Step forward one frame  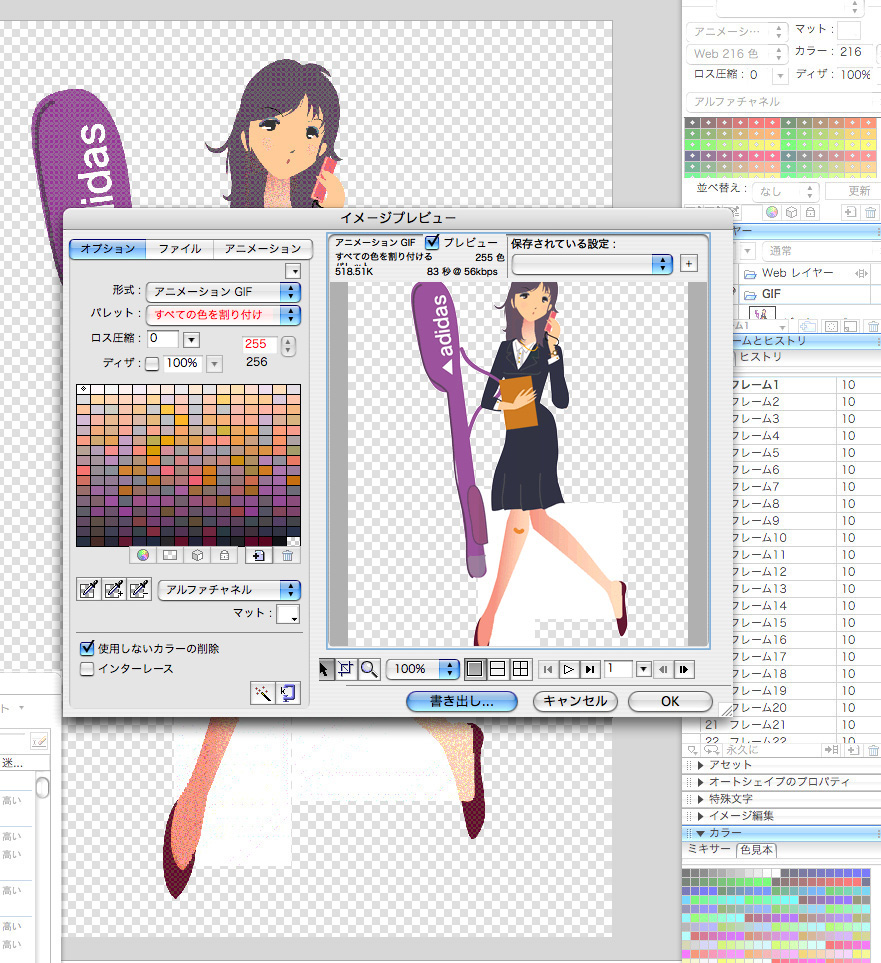point(684,669)
